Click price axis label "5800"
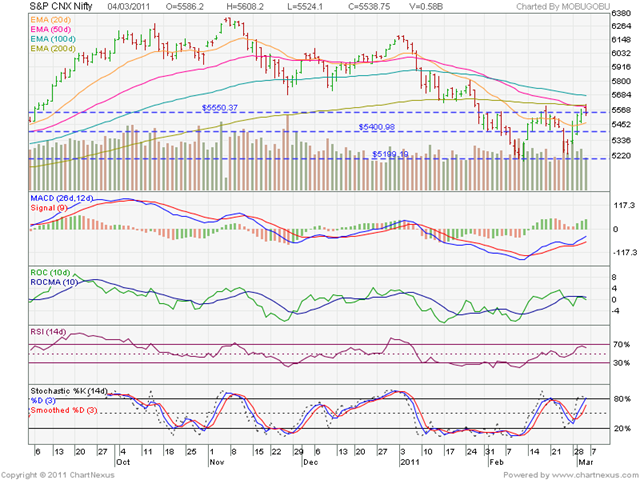Viewport: 640px width, 480px height. coord(622,81)
